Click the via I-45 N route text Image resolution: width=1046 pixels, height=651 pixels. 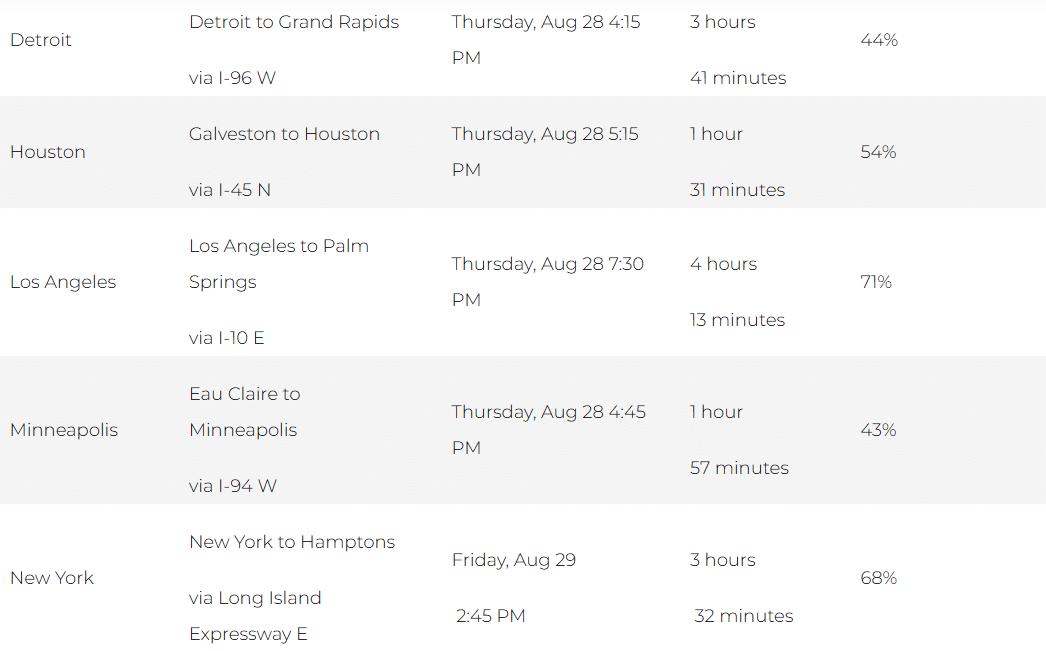[229, 190]
